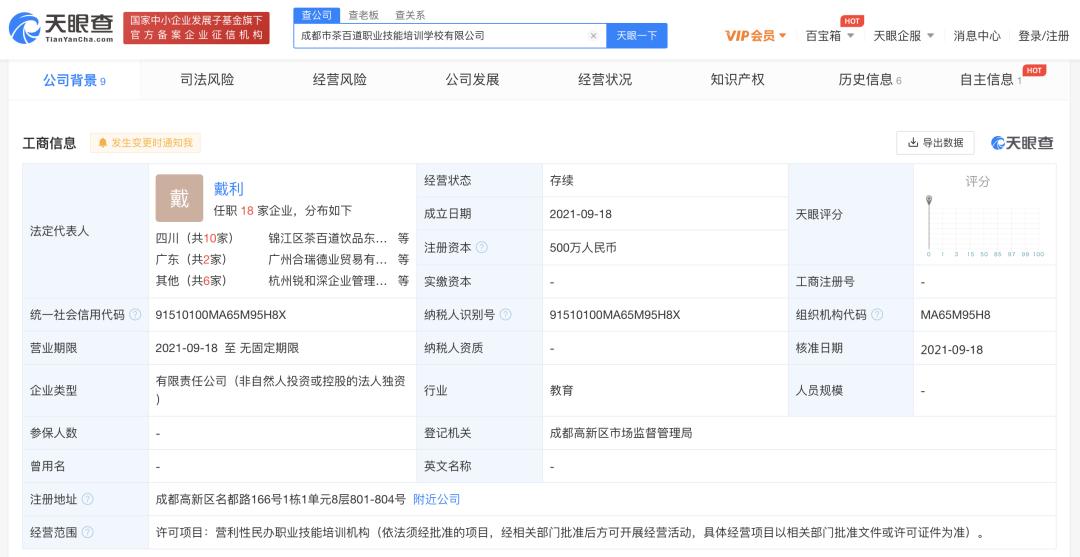This screenshot has height=557, width=1080.
Task: Click help icon next to 注册资本
Action: (482, 247)
